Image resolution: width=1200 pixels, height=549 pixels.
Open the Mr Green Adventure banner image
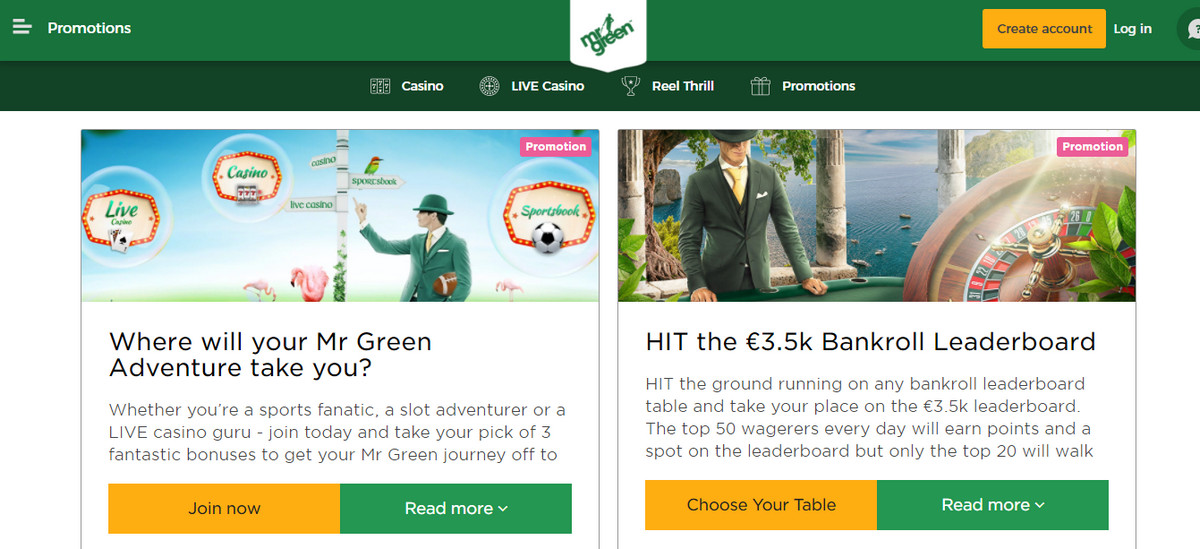tap(340, 216)
